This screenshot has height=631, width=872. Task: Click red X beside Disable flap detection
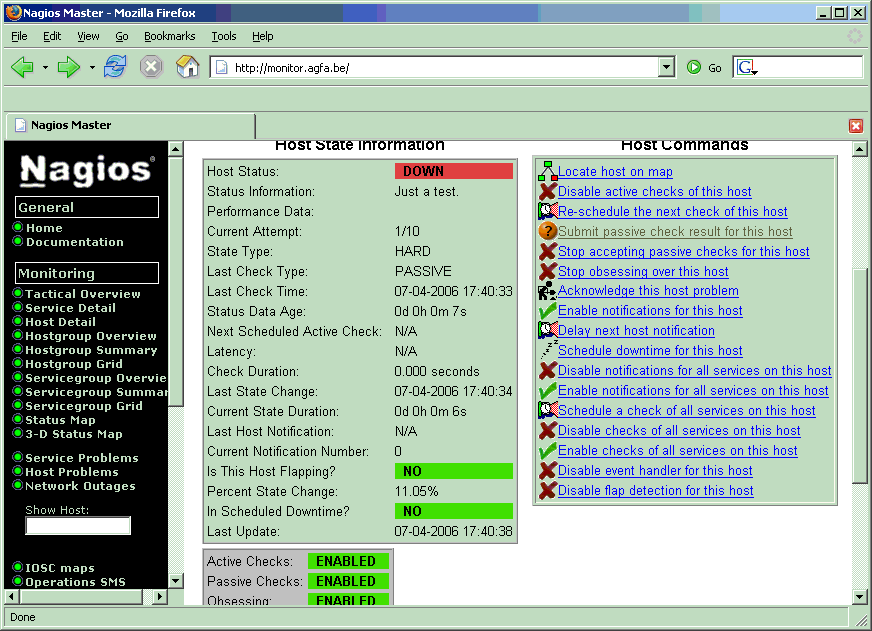[x=547, y=490]
